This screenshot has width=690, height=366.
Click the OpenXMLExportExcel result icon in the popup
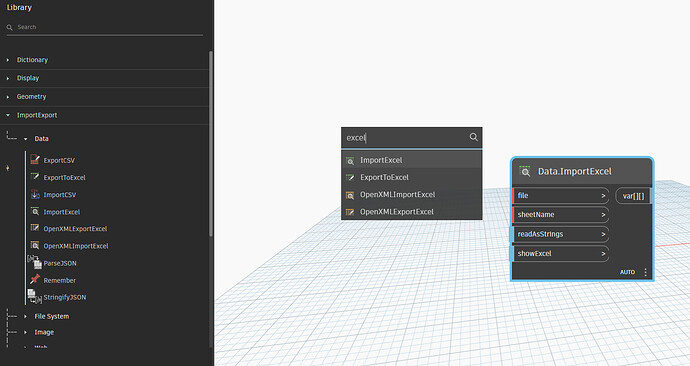pyautogui.click(x=350, y=212)
